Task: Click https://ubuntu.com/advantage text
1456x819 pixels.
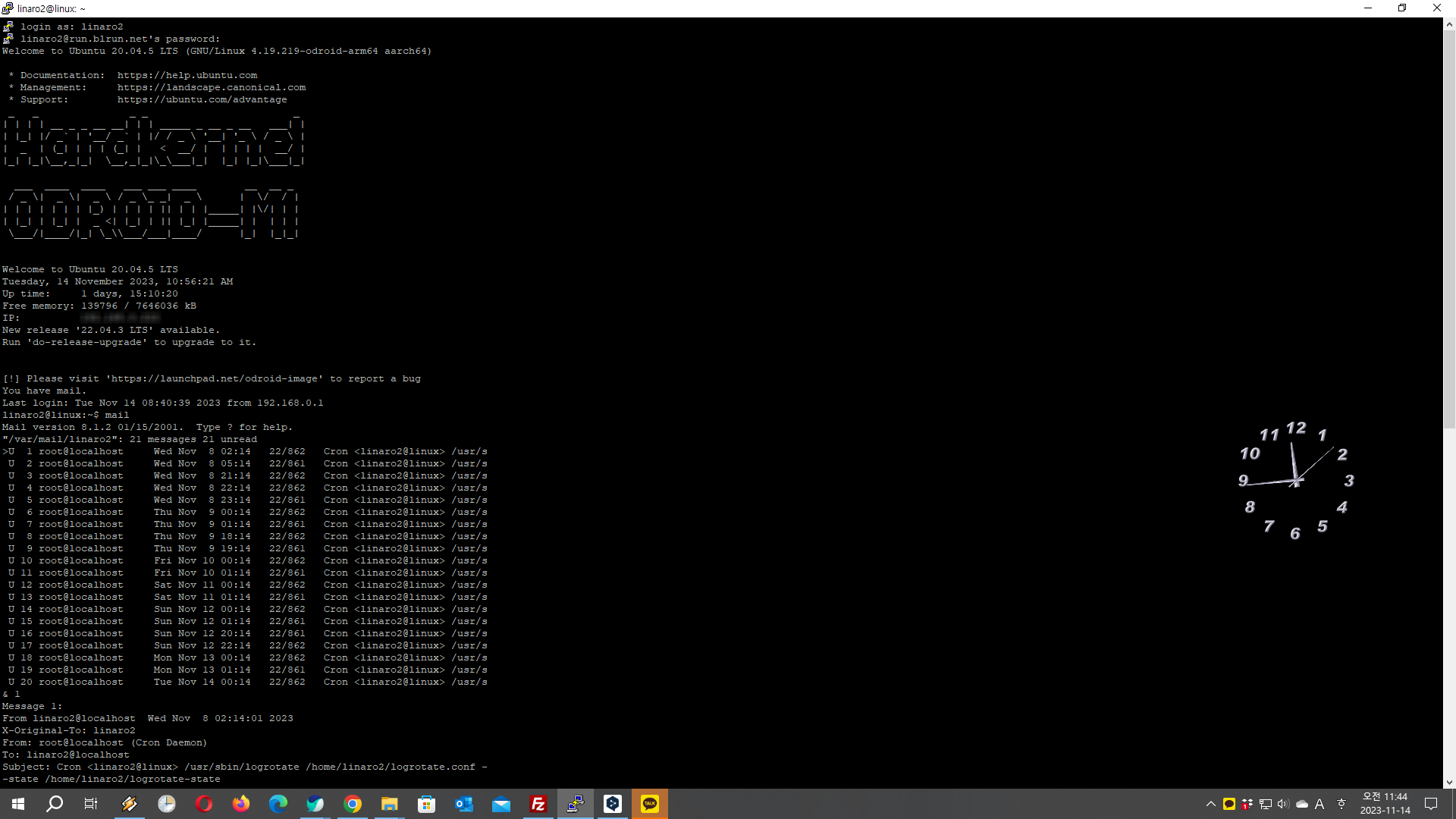Action: click(202, 99)
